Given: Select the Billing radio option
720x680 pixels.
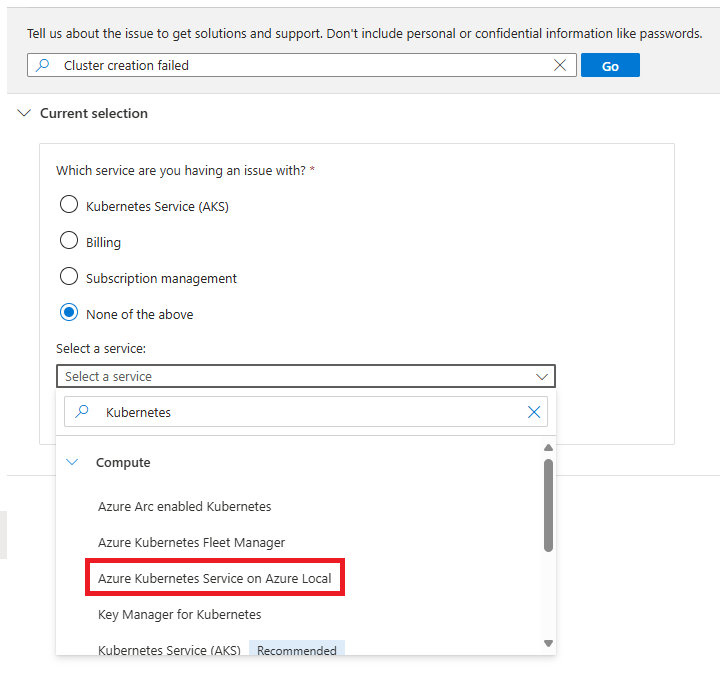Looking at the screenshot, I should pyautogui.click(x=69, y=241).
